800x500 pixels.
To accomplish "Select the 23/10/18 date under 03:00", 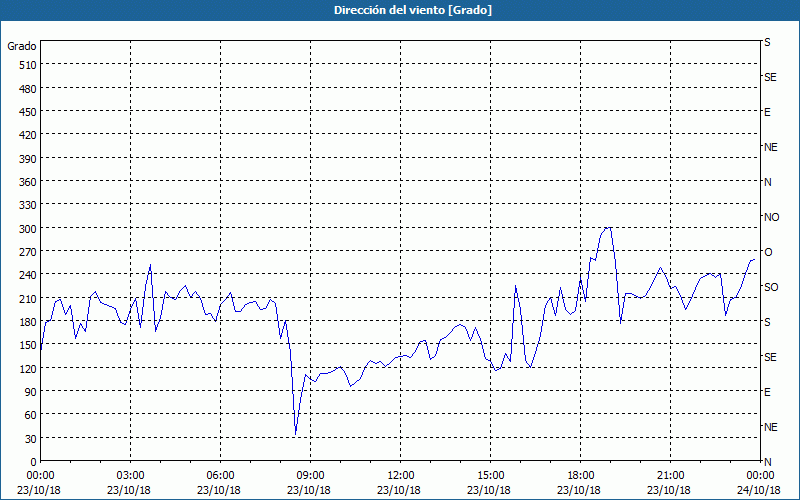I will coord(129,490).
